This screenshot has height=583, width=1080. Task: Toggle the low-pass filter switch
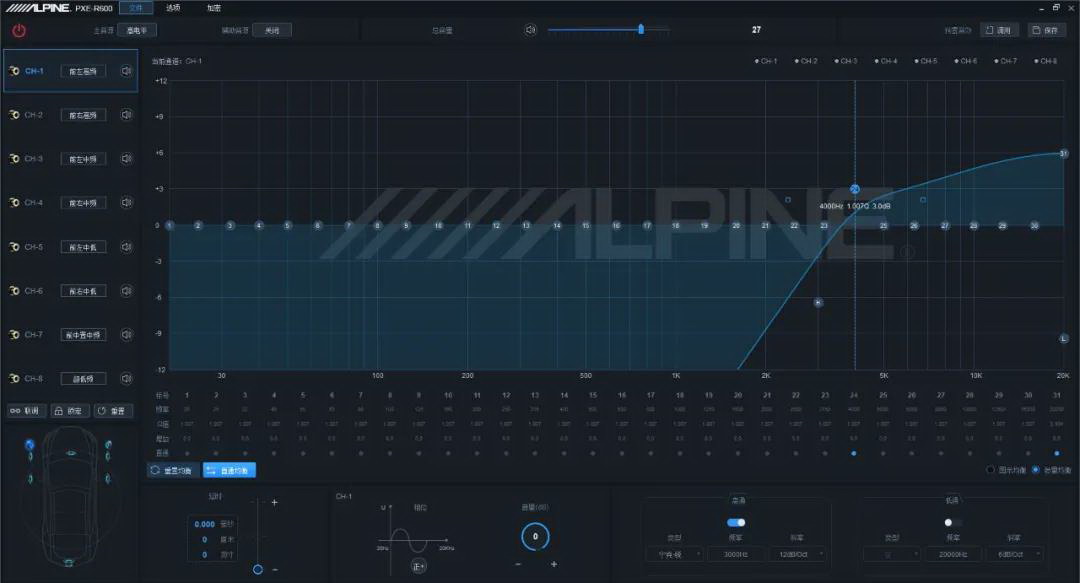pos(952,522)
